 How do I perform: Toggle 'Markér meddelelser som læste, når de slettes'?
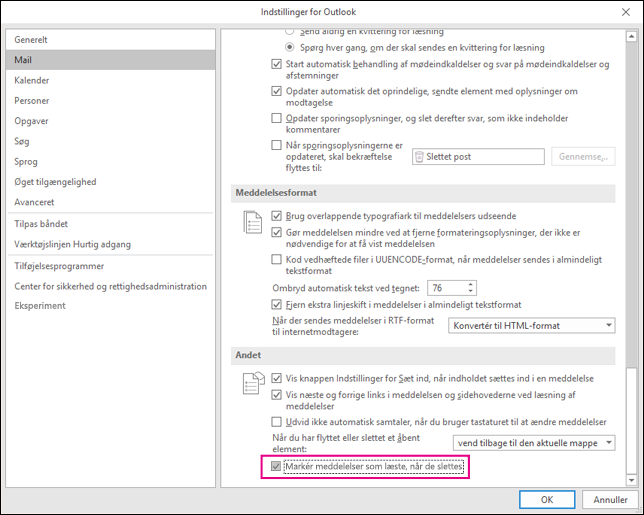point(276,467)
